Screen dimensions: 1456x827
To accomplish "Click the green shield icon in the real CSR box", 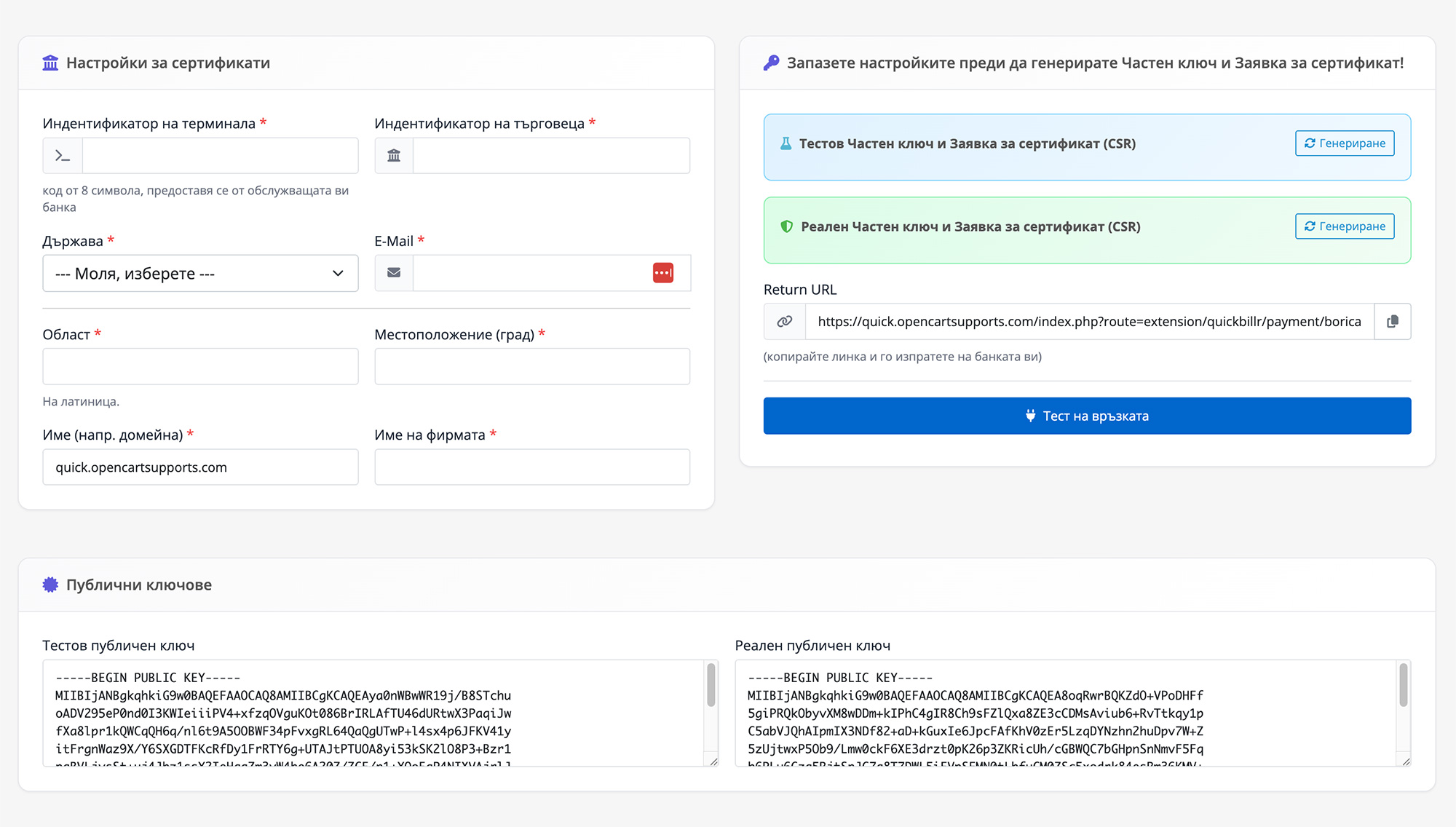I will 786,227.
